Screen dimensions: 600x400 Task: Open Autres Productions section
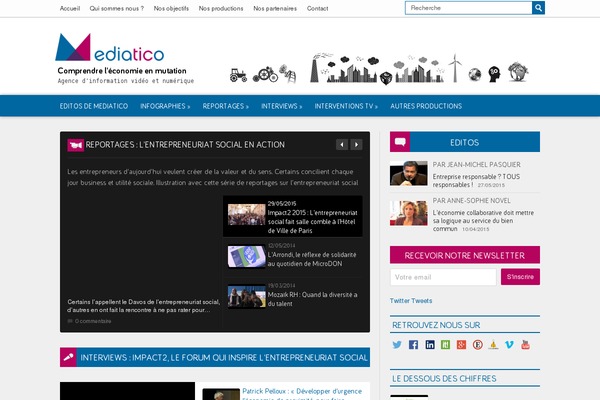pyautogui.click(x=426, y=106)
